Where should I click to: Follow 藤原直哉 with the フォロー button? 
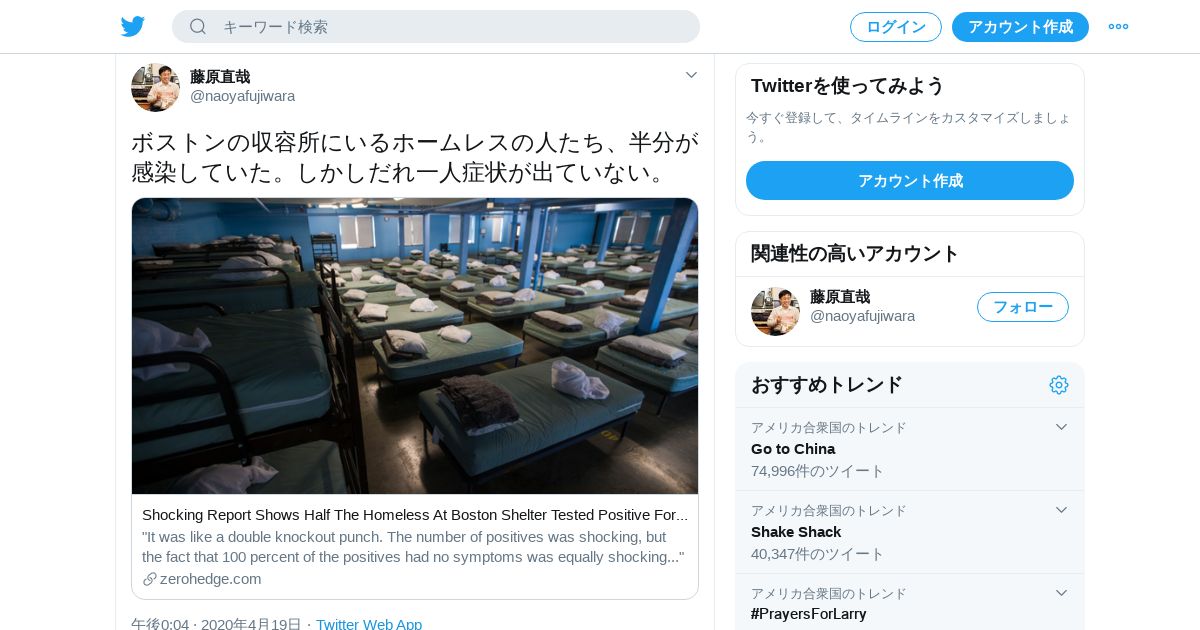click(x=1023, y=307)
